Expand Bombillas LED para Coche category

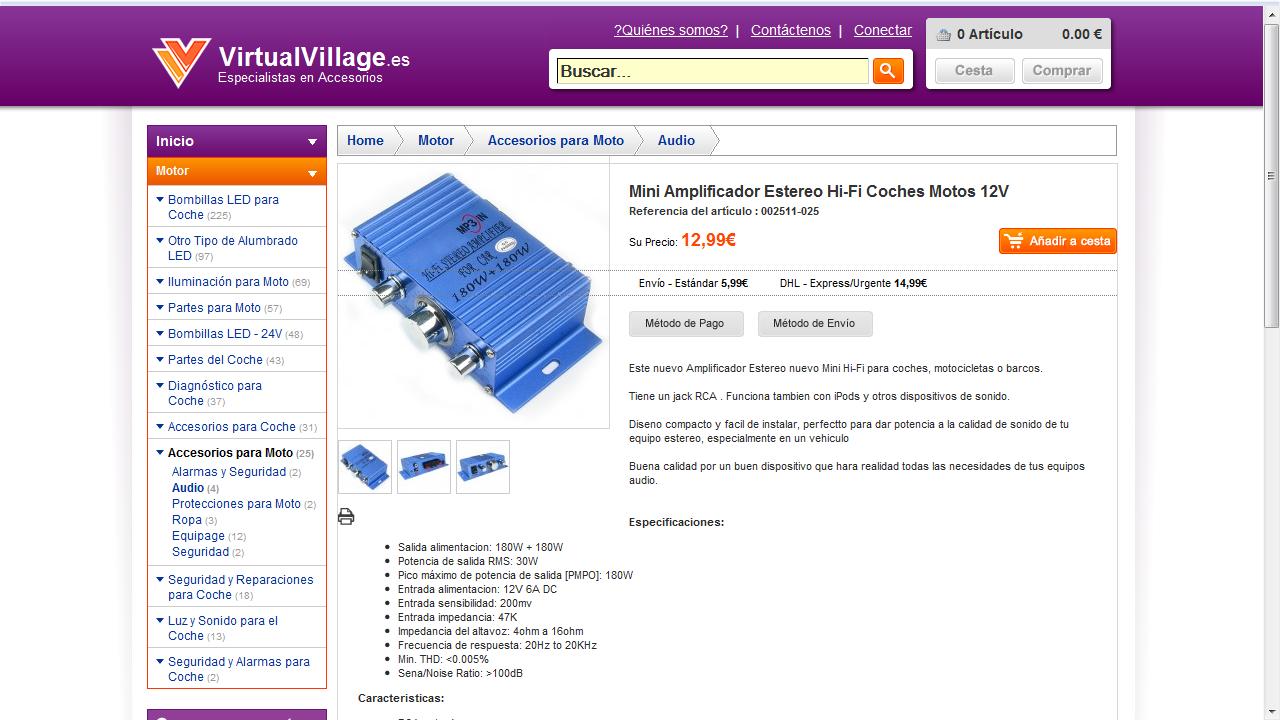160,199
